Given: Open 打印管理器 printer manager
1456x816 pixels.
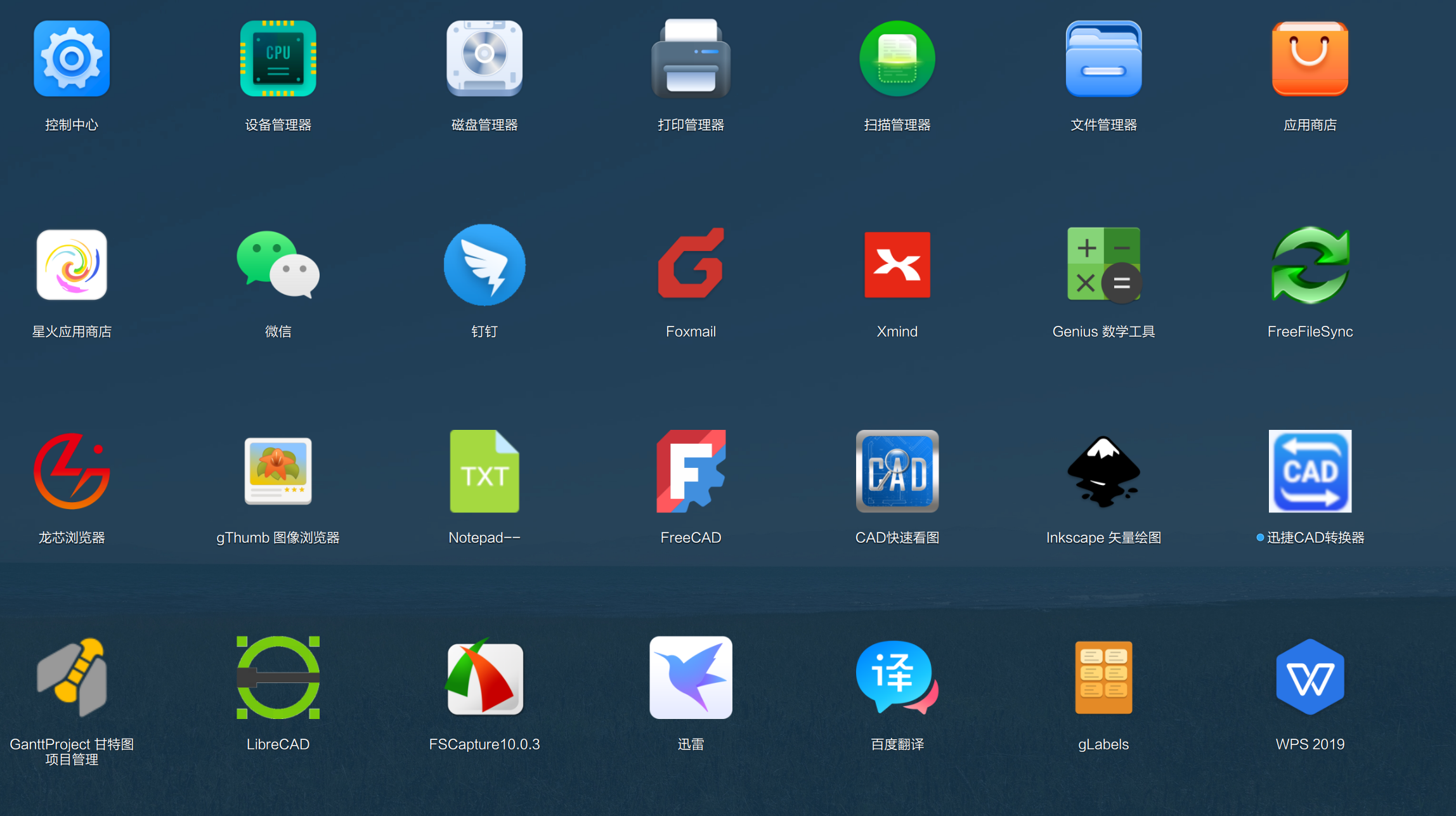Looking at the screenshot, I should click(691, 58).
